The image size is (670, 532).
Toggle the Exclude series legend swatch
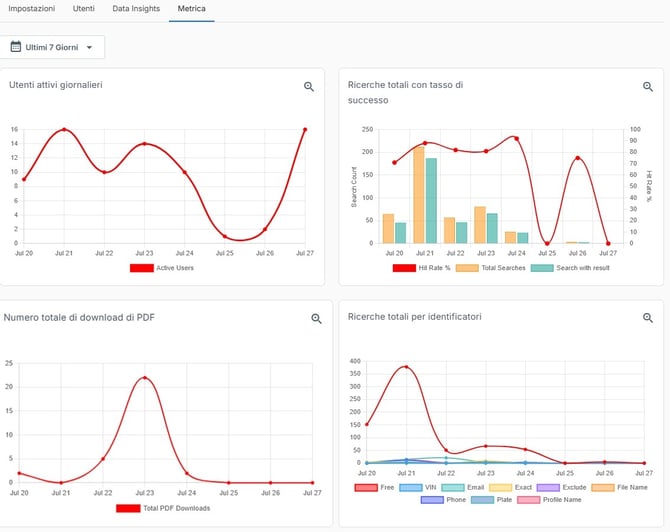[548, 488]
